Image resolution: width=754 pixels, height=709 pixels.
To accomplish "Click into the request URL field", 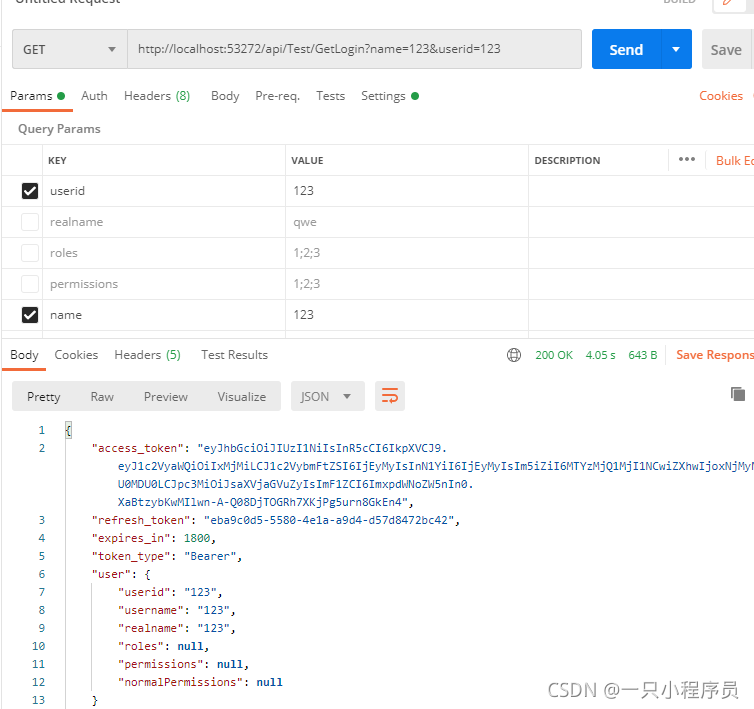I will click(x=354, y=49).
